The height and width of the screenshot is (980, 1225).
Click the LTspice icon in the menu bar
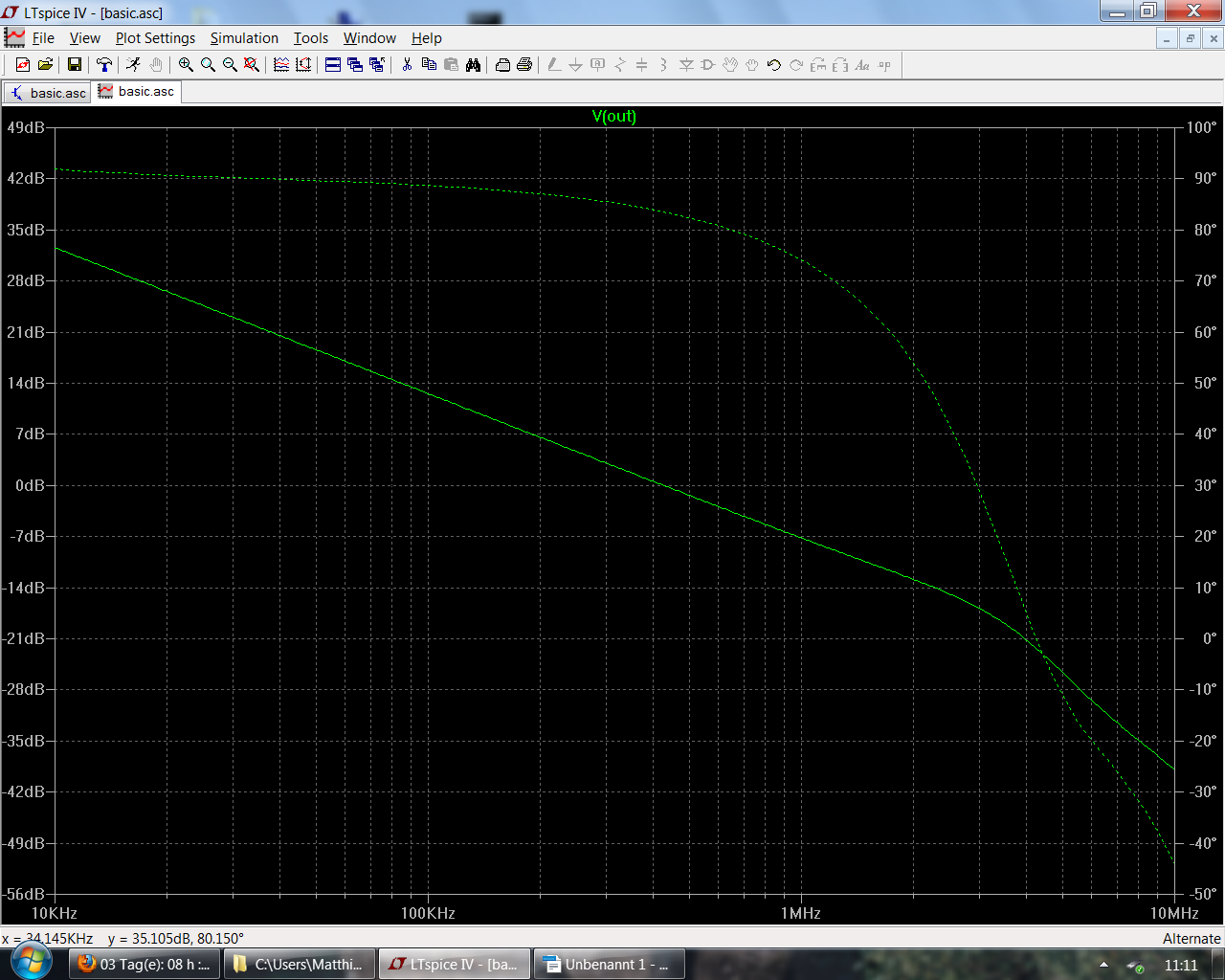[14, 38]
